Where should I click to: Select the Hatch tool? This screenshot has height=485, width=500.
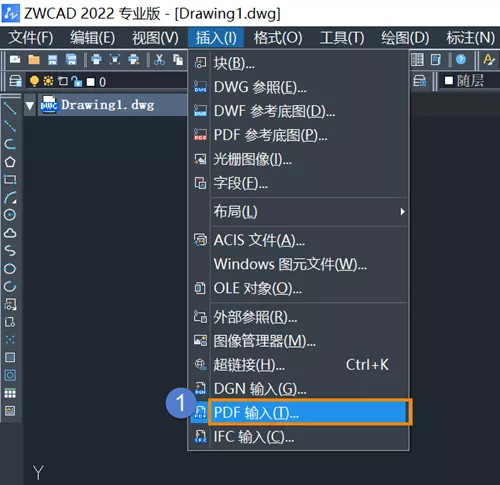click(x=10, y=358)
